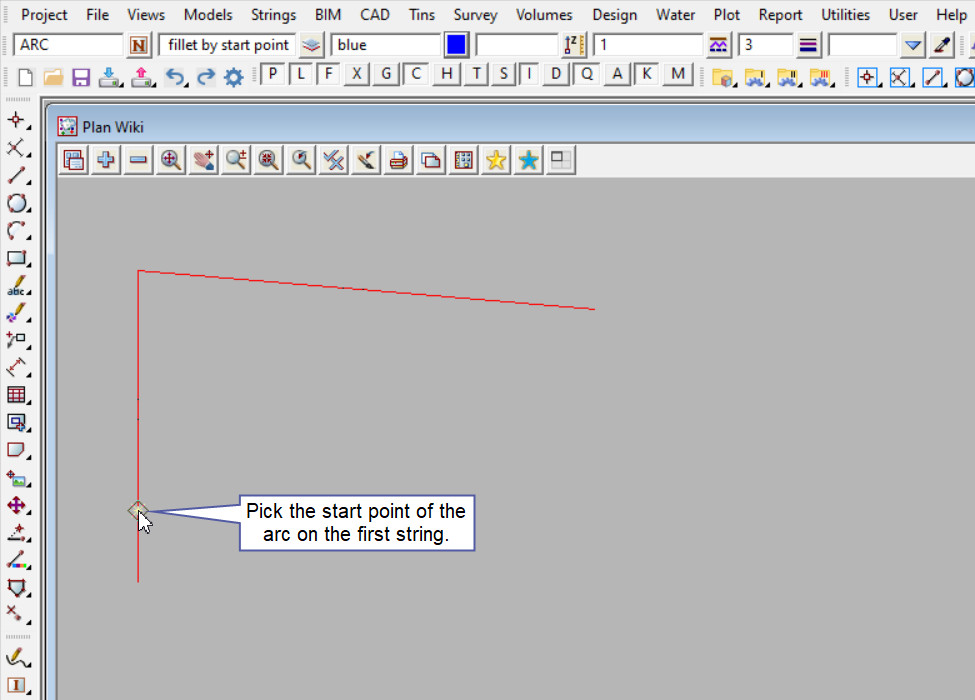Toggle the M snap button
This screenshot has height=700, width=975.
[x=679, y=75]
